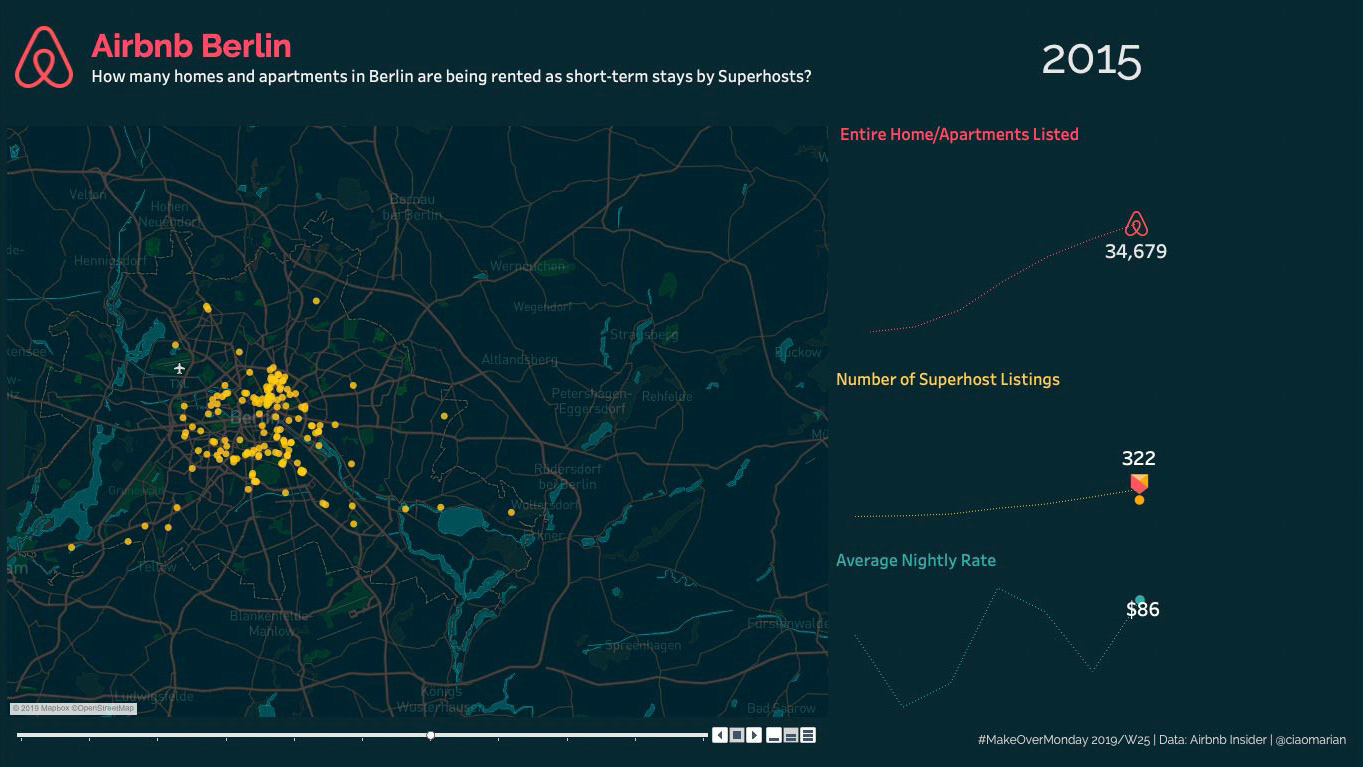Click the Entire Home/Apartments Listed chart title
This screenshot has height=767, width=1363.
tap(959, 134)
